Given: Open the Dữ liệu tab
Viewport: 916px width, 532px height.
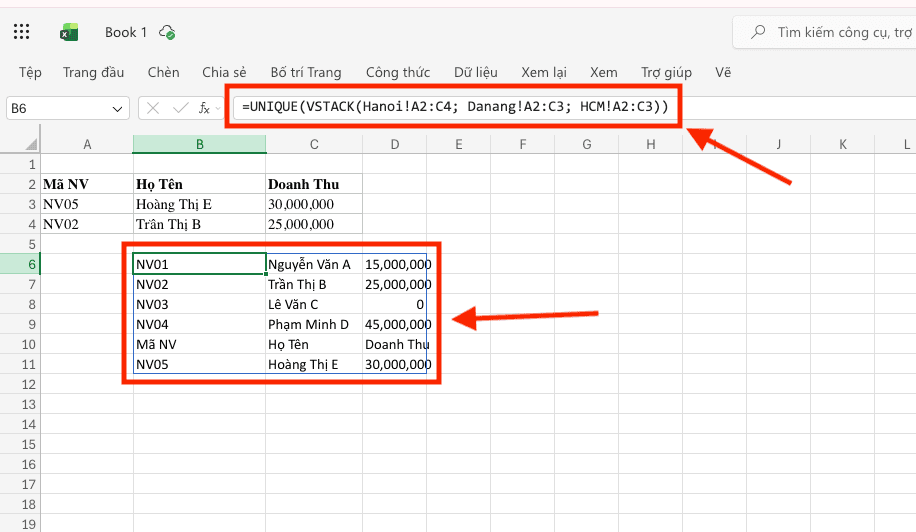Looking at the screenshot, I should (x=476, y=72).
